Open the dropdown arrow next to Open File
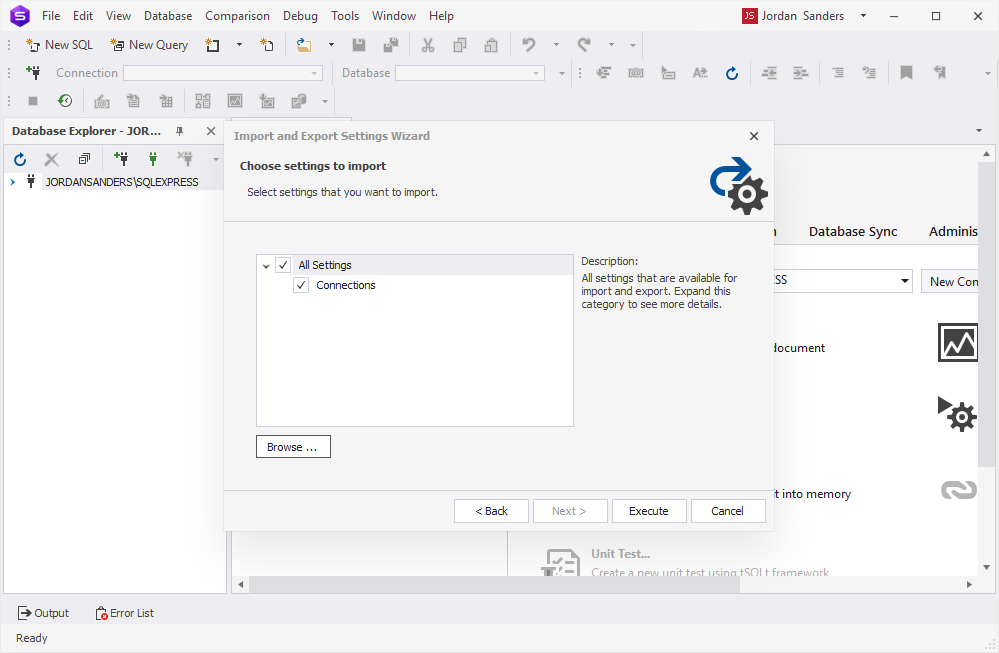The image size is (999, 653). point(331,45)
